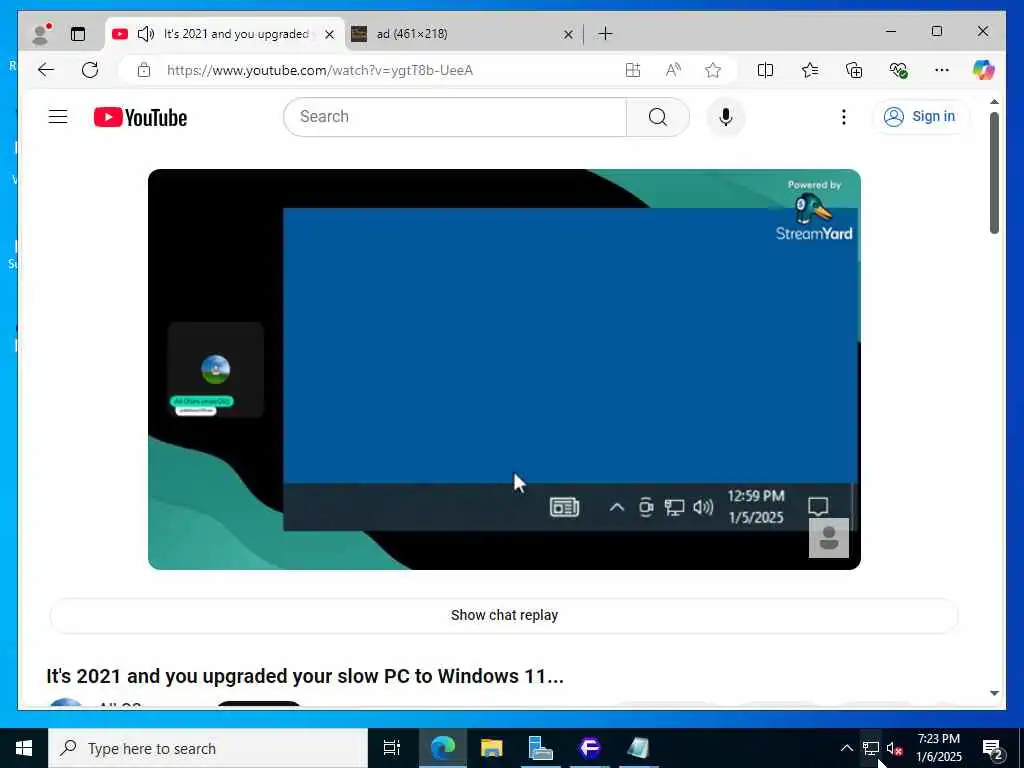The image size is (1024, 768).
Task: Close the "ad (461×218)" tab
Action: (x=568, y=34)
